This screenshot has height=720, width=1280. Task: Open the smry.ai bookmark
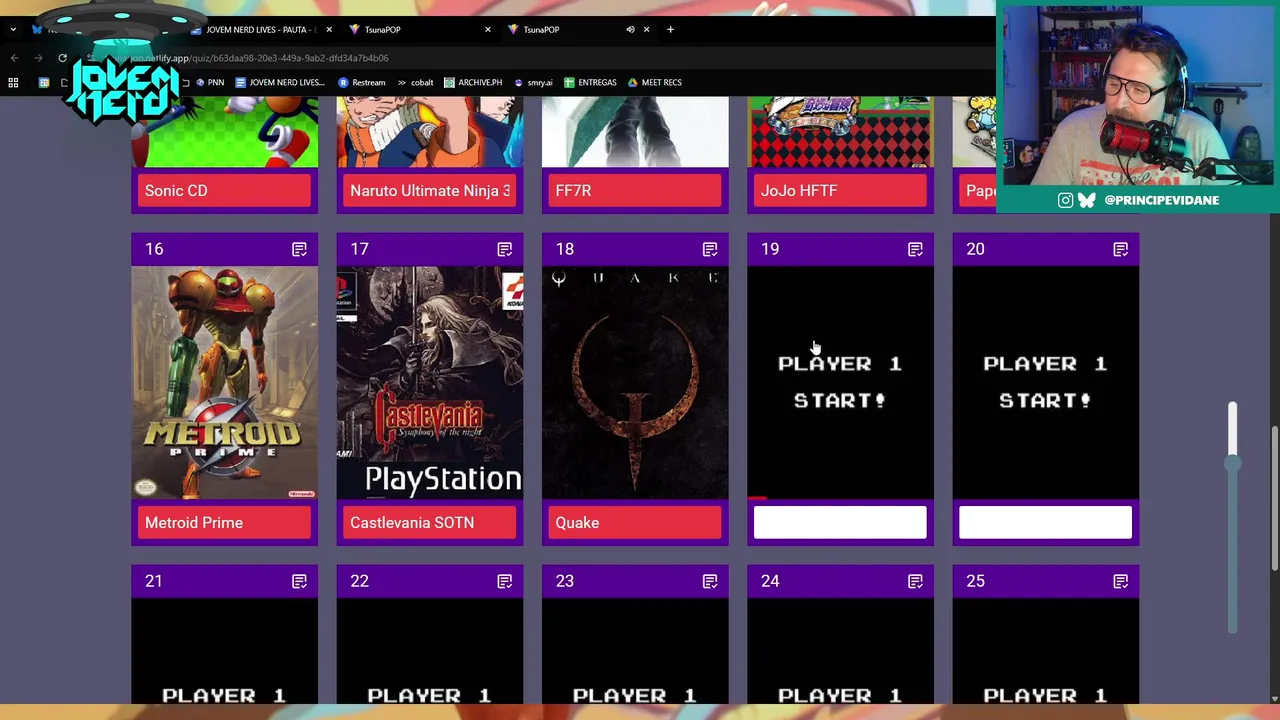point(533,82)
